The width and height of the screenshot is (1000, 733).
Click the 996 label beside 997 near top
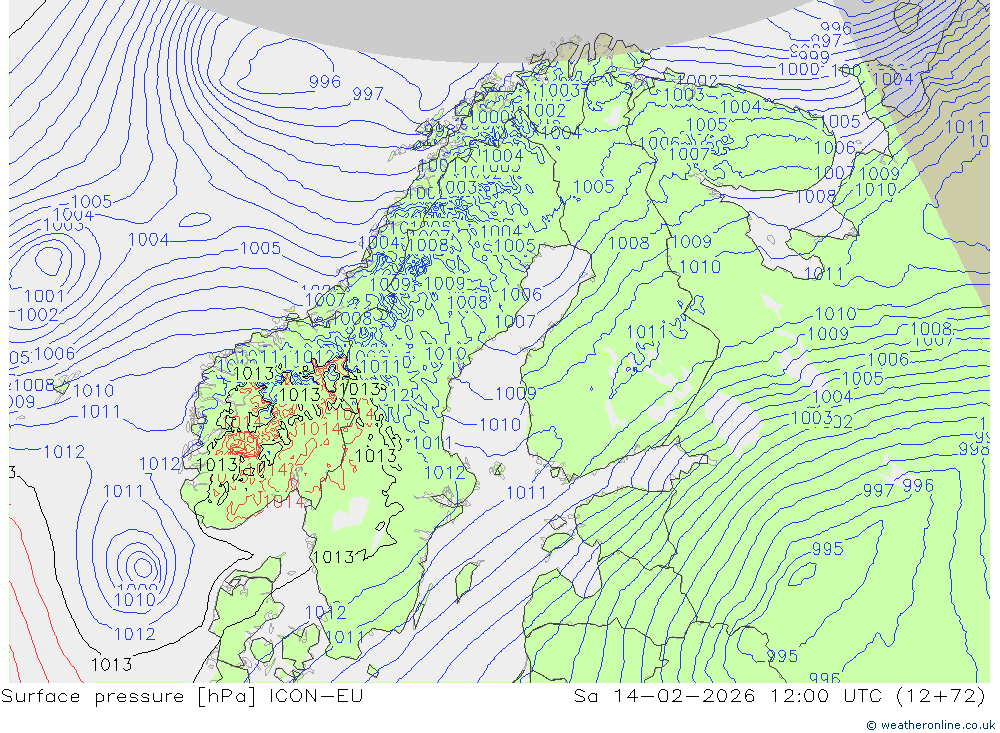325,82
